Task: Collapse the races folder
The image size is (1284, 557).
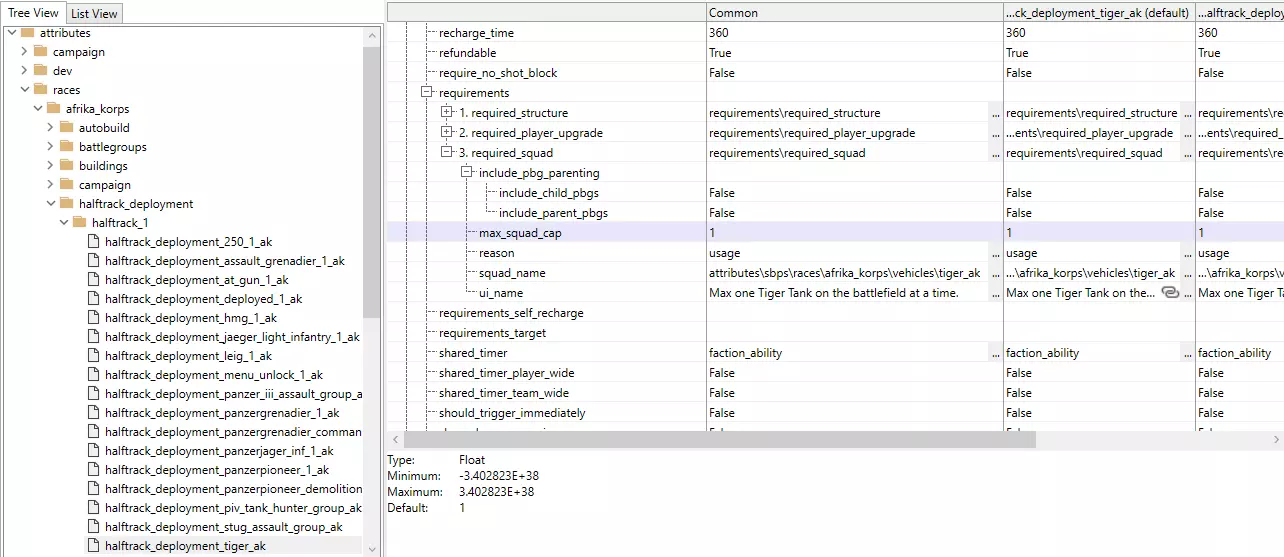Action: coord(24,90)
